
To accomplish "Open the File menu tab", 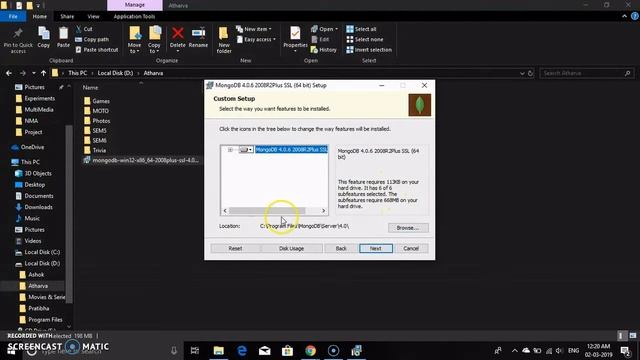I will 13,16.
